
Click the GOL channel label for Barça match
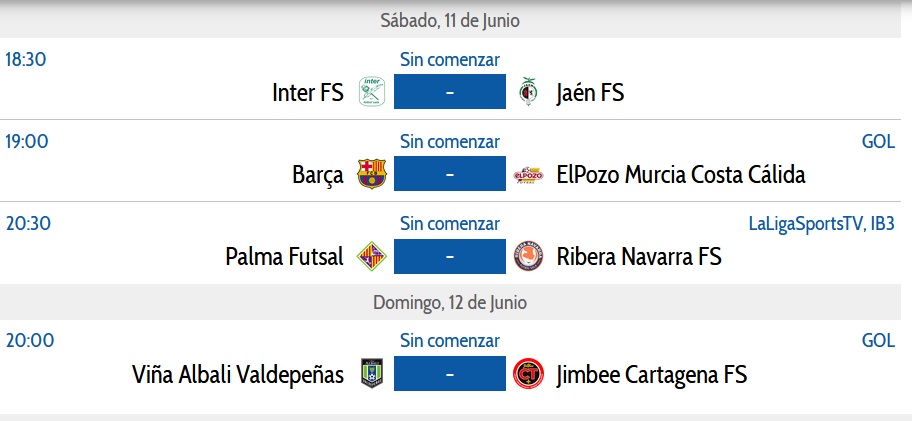[x=878, y=142]
